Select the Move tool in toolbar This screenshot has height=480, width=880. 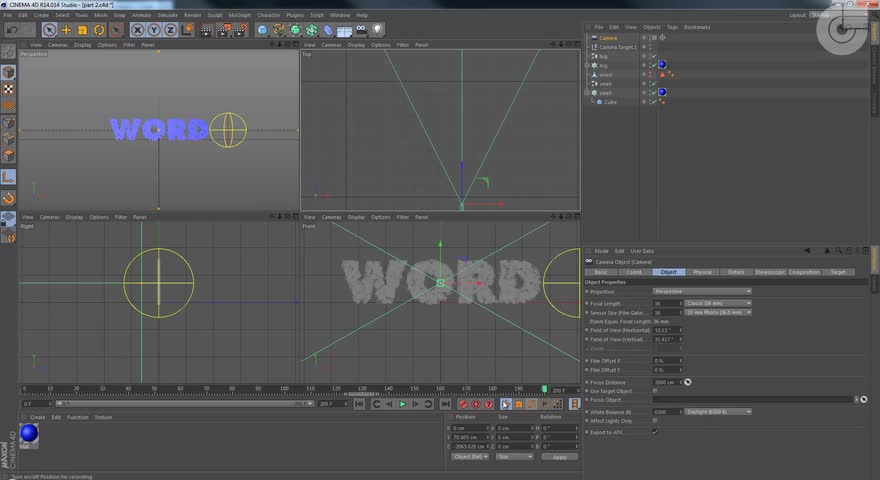(x=66, y=30)
